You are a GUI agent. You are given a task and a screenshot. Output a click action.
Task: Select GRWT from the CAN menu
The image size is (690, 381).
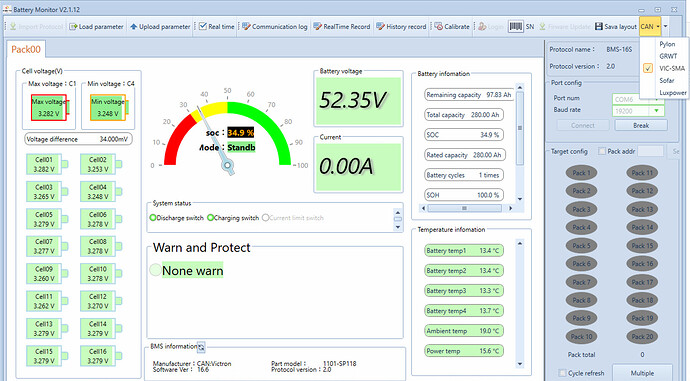point(668,56)
